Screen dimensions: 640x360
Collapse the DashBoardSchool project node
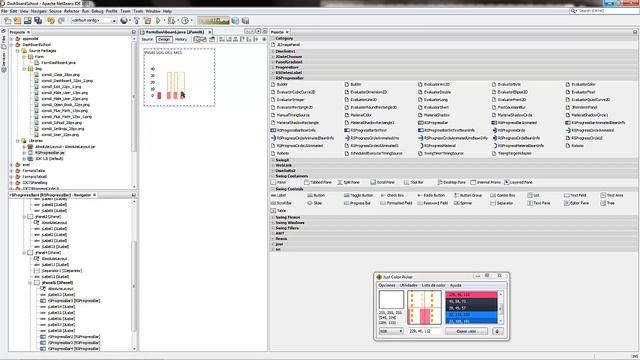(x=12, y=44)
